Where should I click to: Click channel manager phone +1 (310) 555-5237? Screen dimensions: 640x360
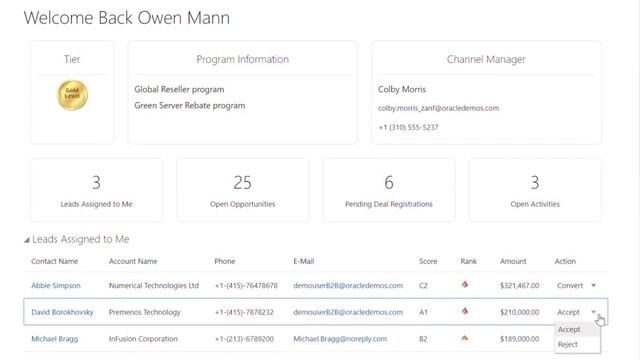click(408, 127)
